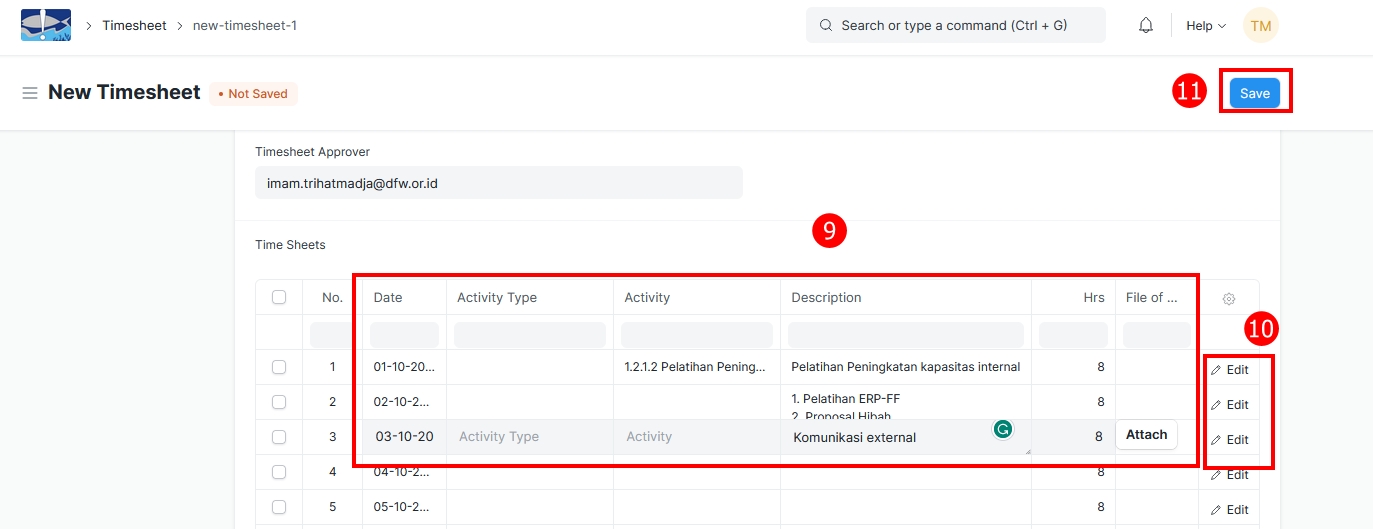Select the row 4 checkbox
The width and height of the screenshot is (1373, 529).
[279, 472]
